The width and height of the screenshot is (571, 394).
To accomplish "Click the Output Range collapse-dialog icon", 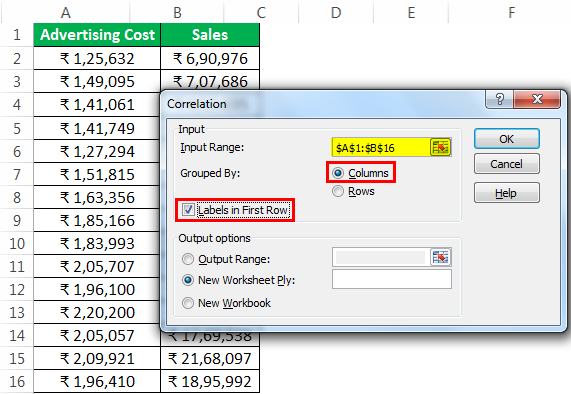I will [x=441, y=257].
